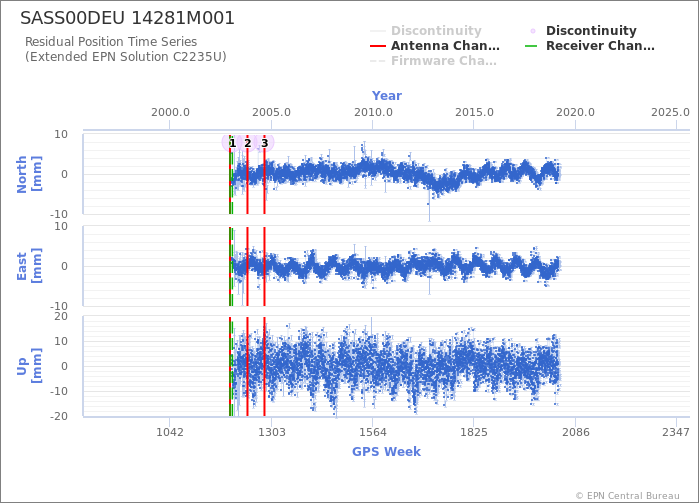
Task: Click the chart title SASS00DEU 14281M001
Action: 127,18
